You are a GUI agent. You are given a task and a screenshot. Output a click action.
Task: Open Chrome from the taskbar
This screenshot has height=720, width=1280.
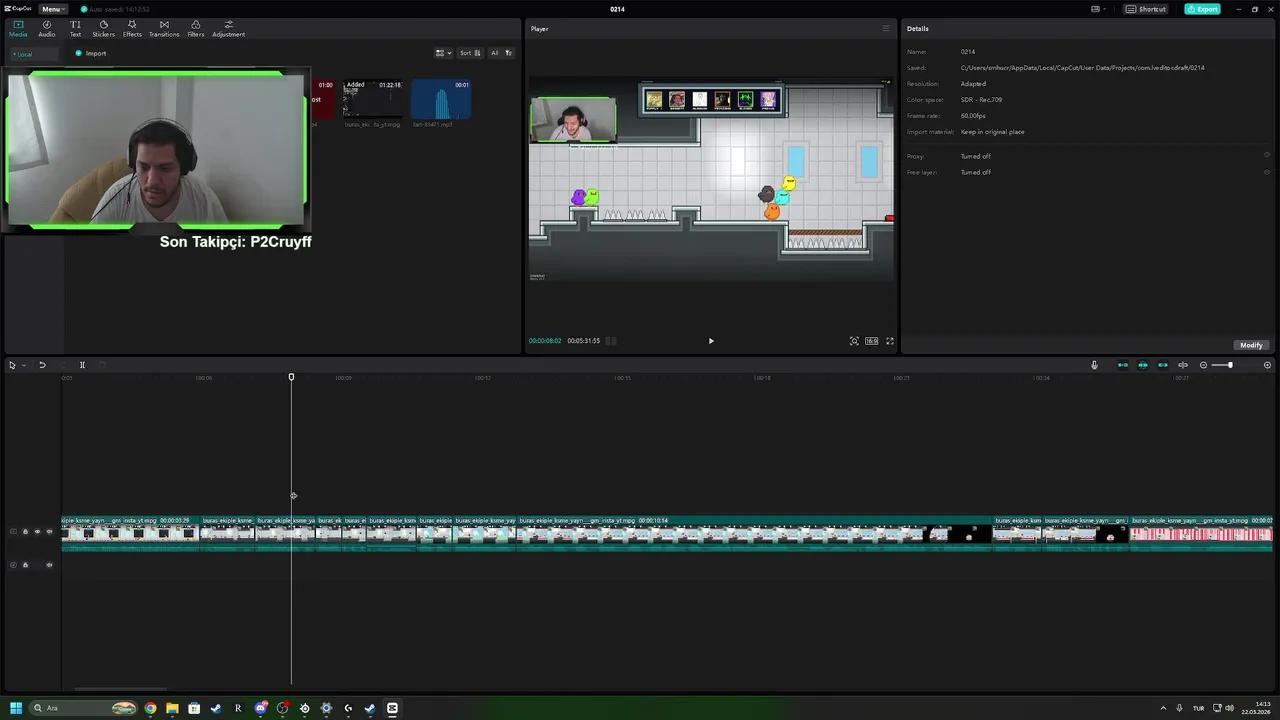point(150,708)
